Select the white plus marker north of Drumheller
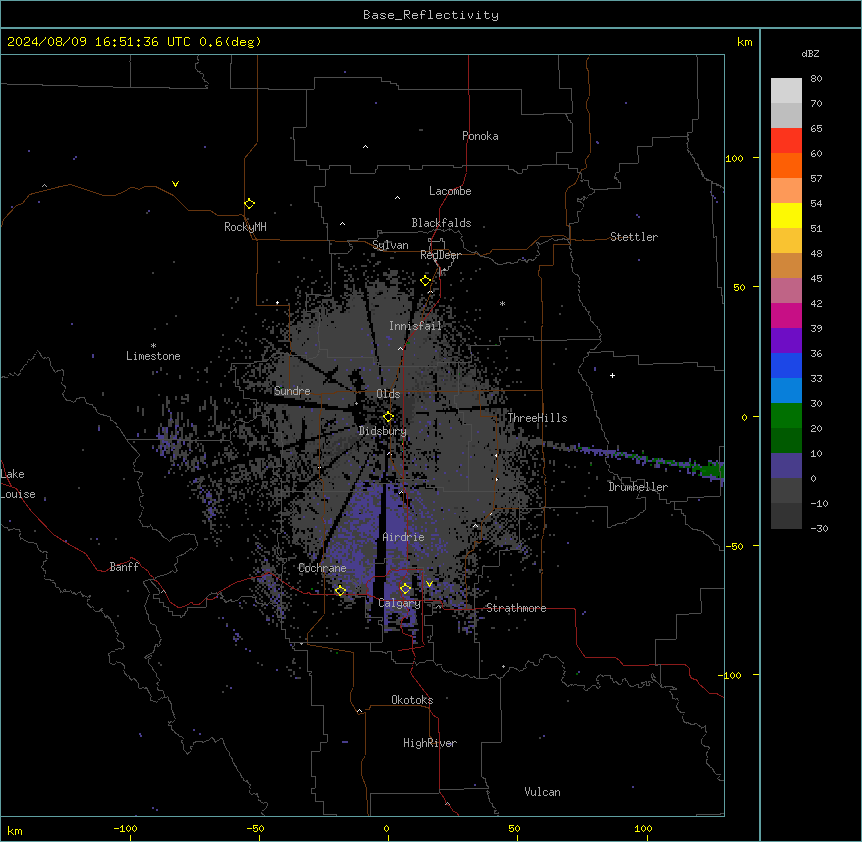 tap(612, 375)
